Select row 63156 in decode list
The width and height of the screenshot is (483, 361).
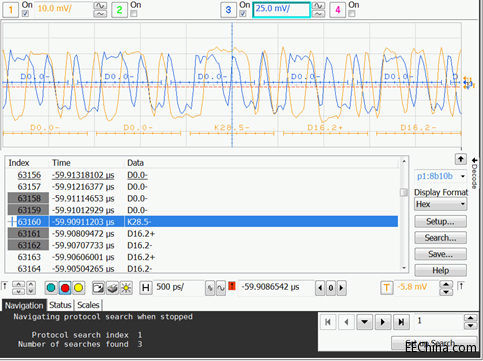[203, 175]
